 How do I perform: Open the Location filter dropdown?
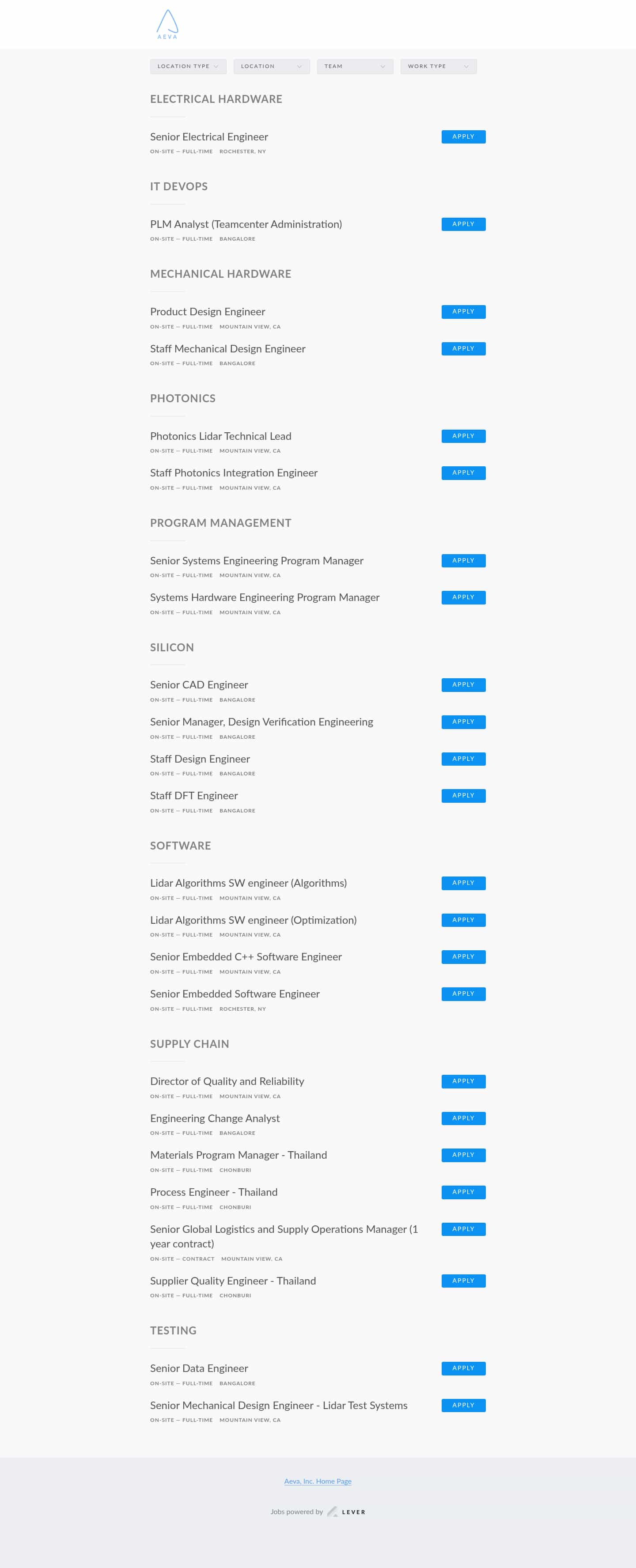click(x=272, y=66)
